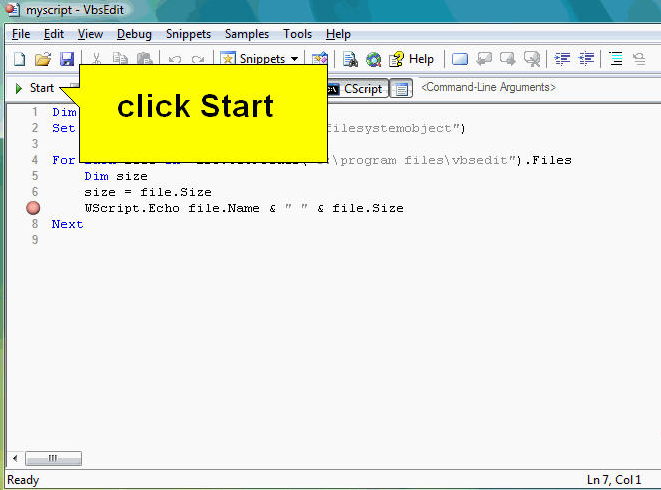Open the Help menu
Image resolution: width=661 pixels, height=490 pixels.
pyautogui.click(x=338, y=34)
